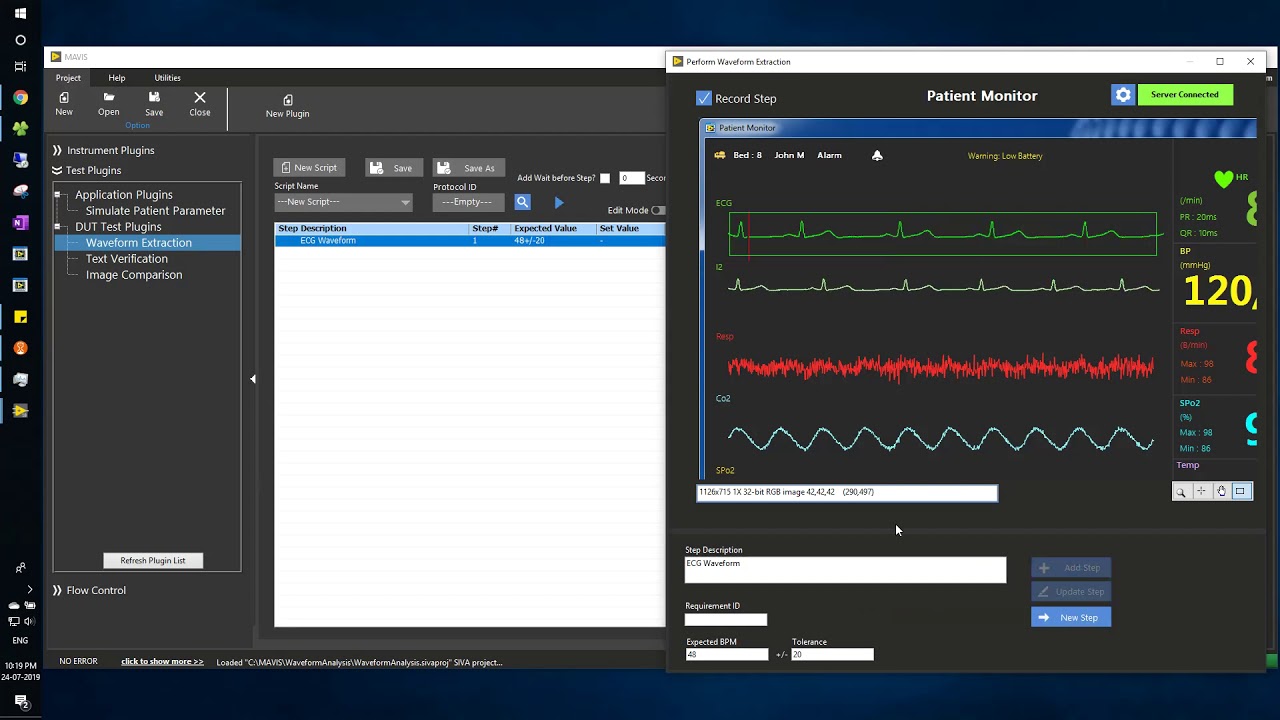1280x720 pixels.
Task: Open a project using the Open icon
Action: click(109, 104)
